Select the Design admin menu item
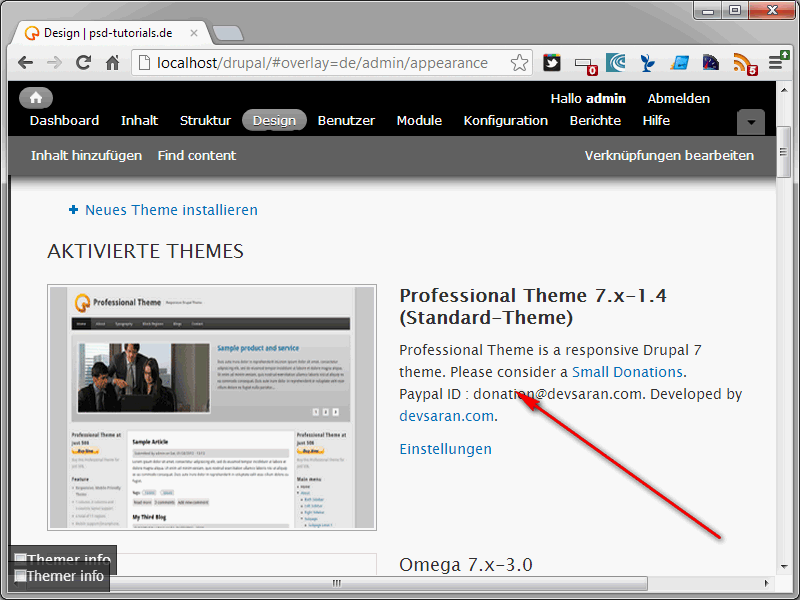 tap(274, 120)
